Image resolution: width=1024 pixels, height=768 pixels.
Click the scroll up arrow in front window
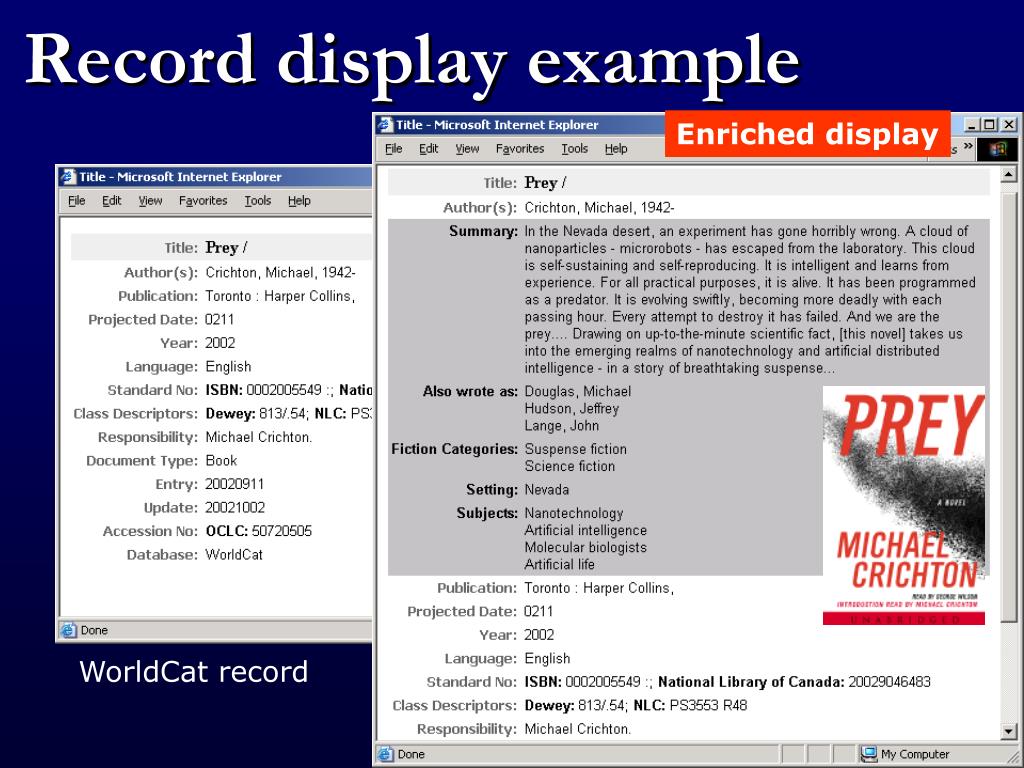point(1009,175)
